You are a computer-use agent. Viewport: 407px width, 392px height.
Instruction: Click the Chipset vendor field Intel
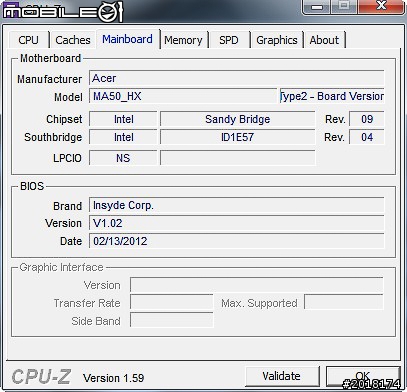[x=123, y=119]
